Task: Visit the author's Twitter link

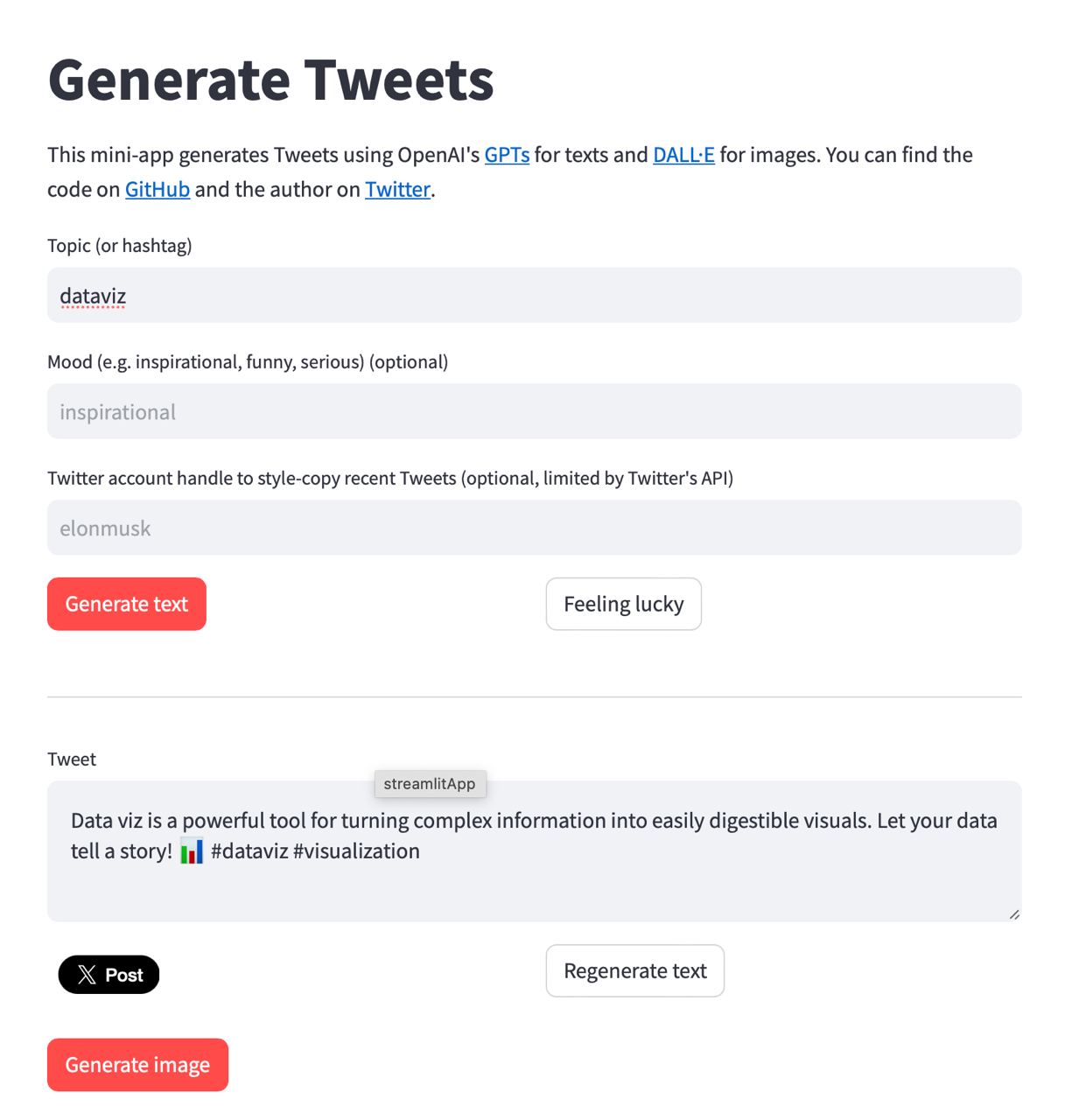Action: tap(397, 190)
